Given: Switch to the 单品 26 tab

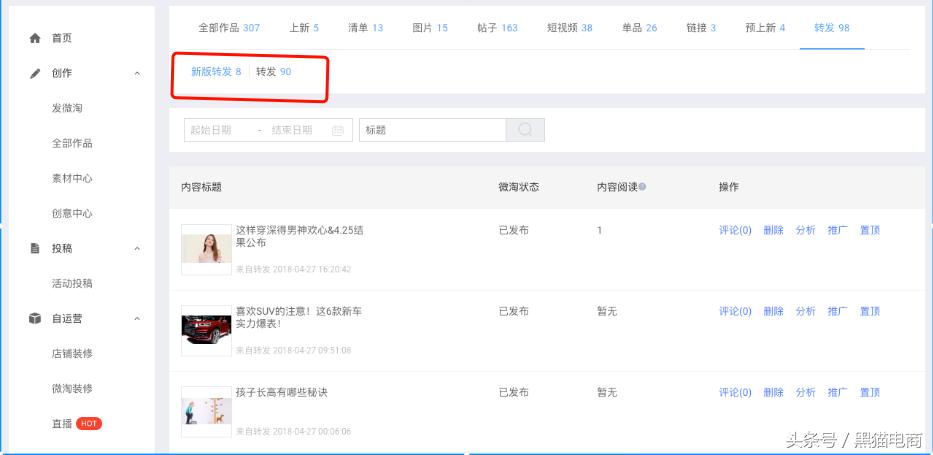Looking at the screenshot, I should point(640,28).
